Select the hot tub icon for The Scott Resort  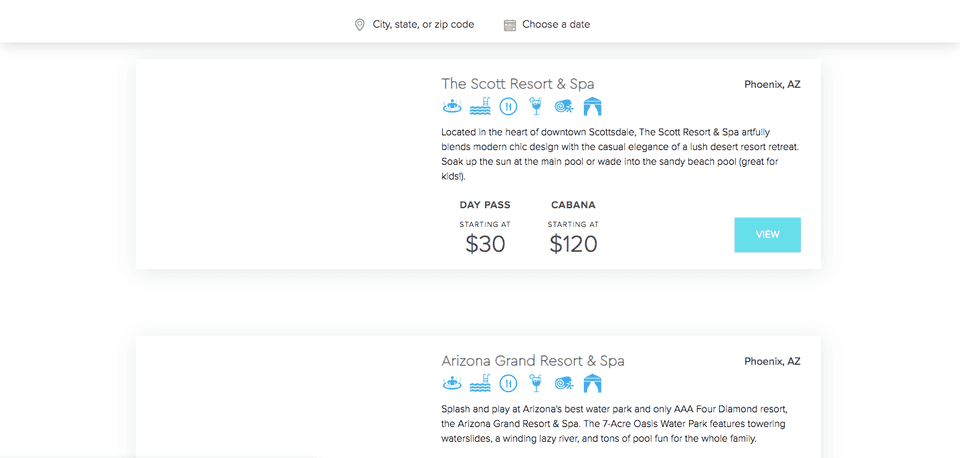(452, 107)
